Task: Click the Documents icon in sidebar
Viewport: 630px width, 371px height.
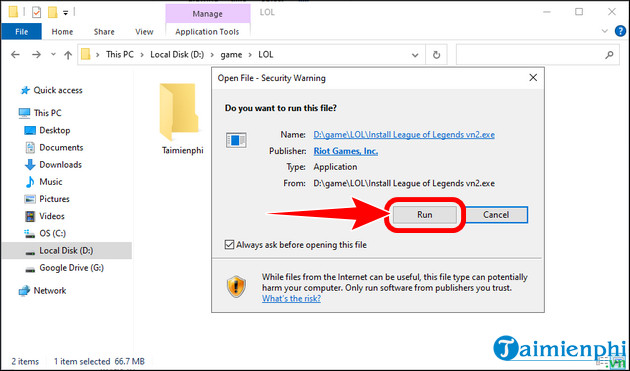Action: click(30, 148)
